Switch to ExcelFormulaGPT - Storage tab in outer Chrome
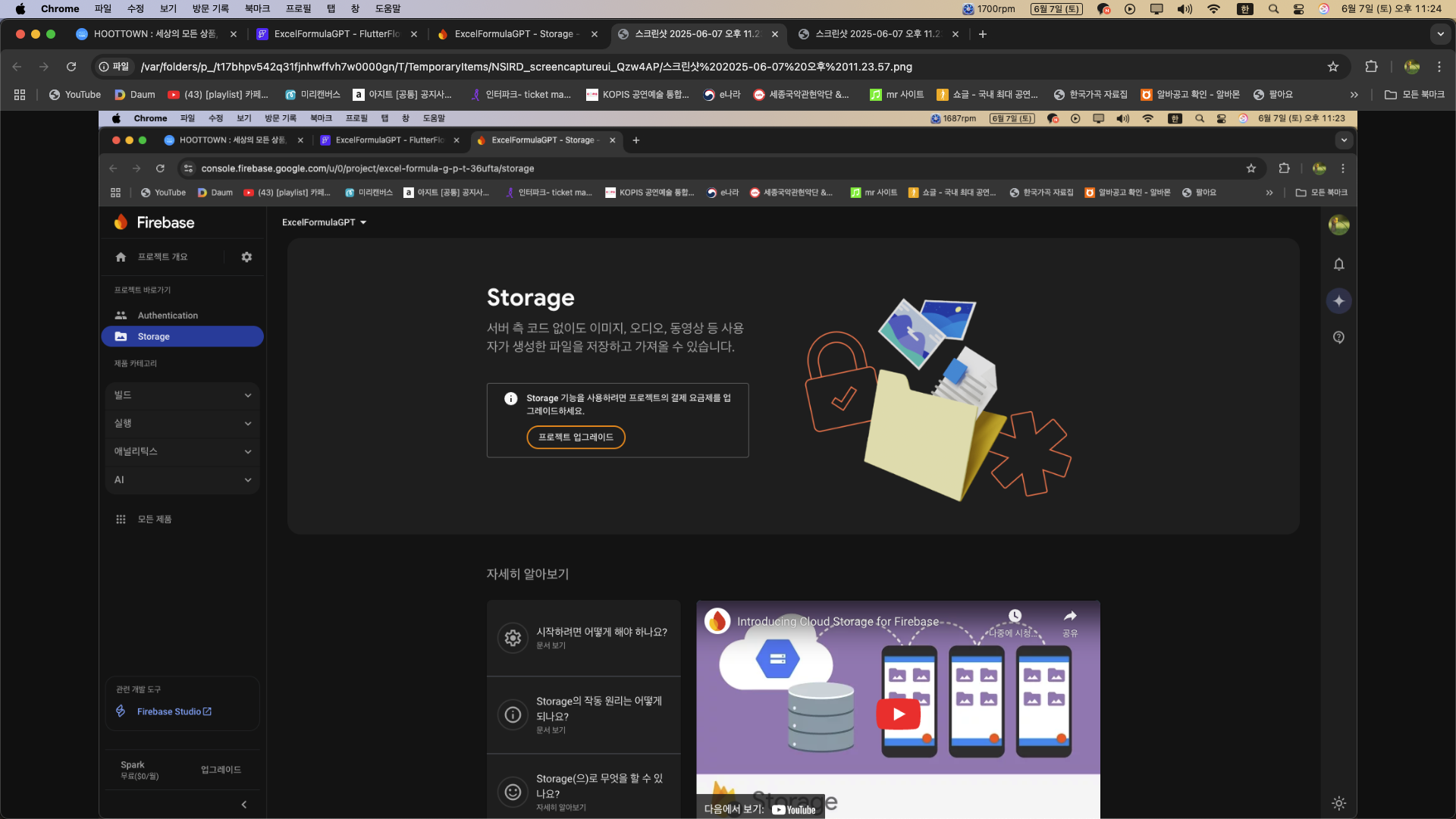The width and height of the screenshot is (1456, 819). (517, 34)
